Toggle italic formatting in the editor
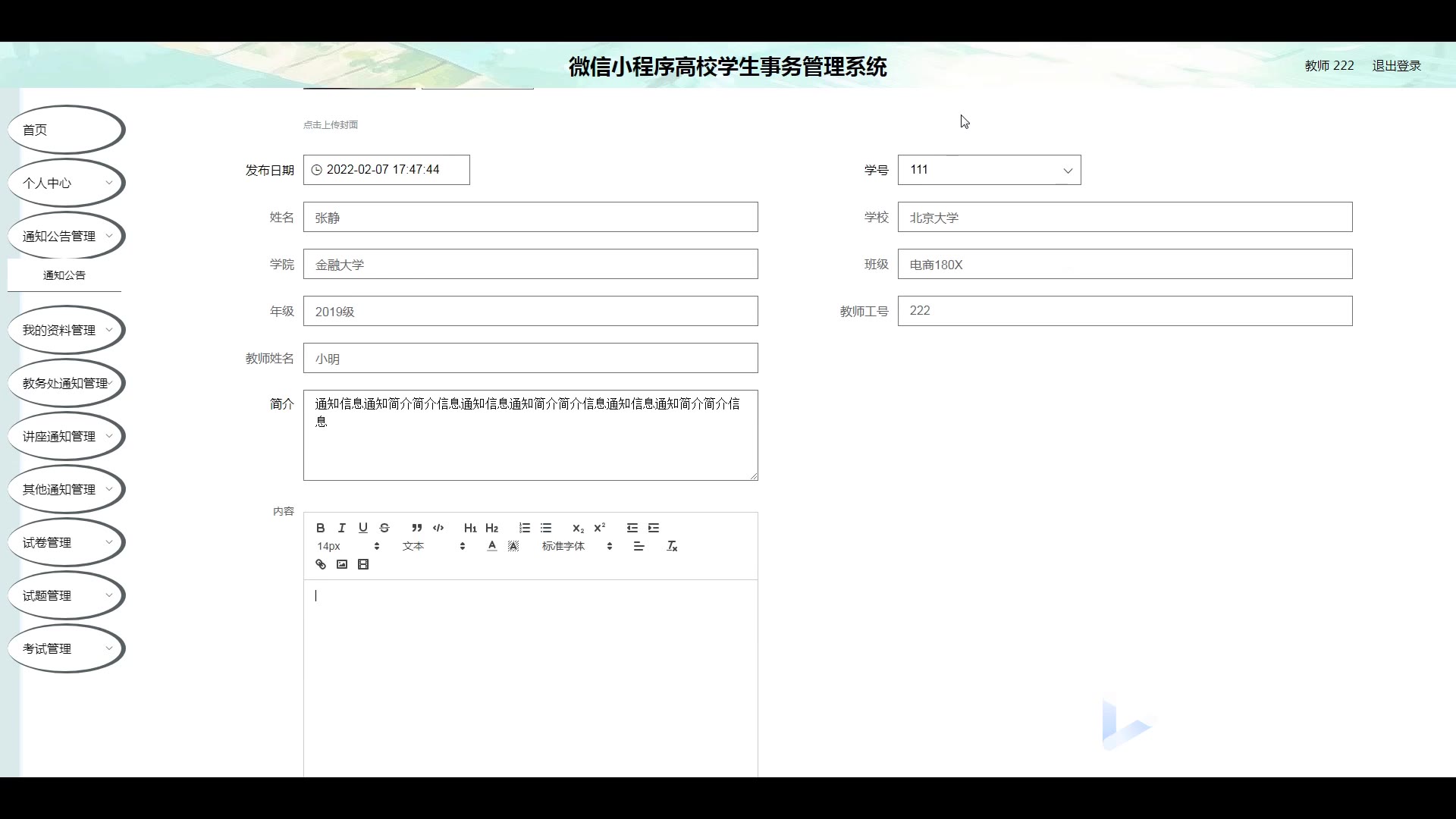1456x819 pixels. pyautogui.click(x=342, y=528)
